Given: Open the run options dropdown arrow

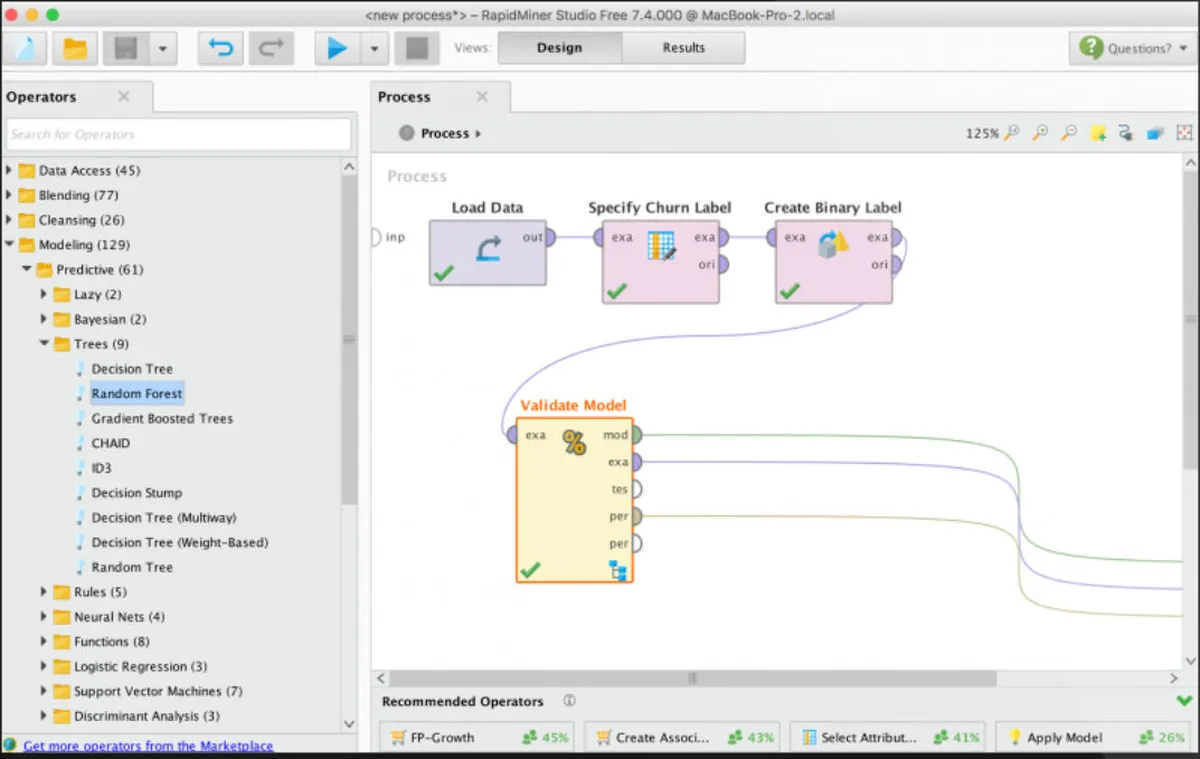Looking at the screenshot, I should (x=374, y=48).
